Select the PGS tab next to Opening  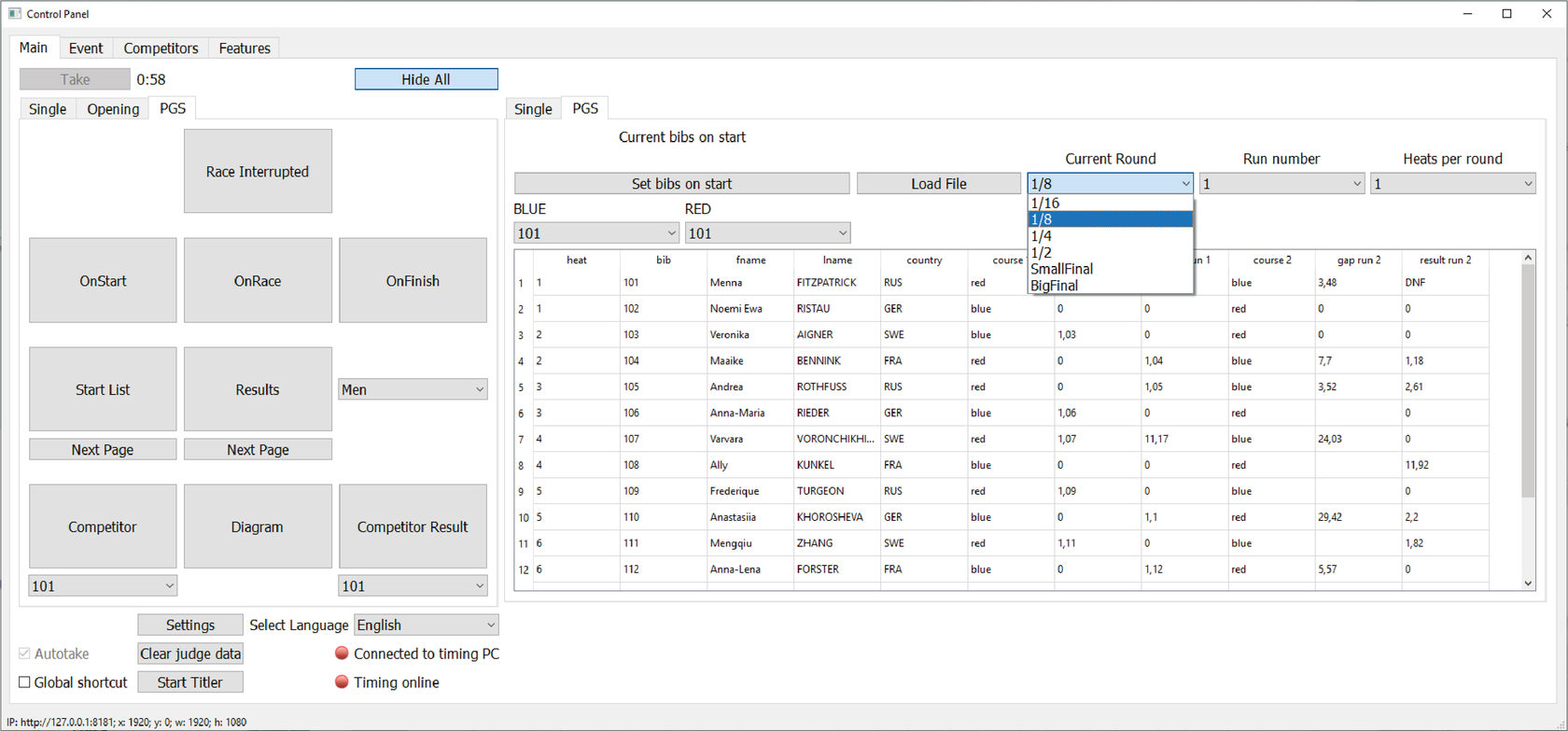173,108
